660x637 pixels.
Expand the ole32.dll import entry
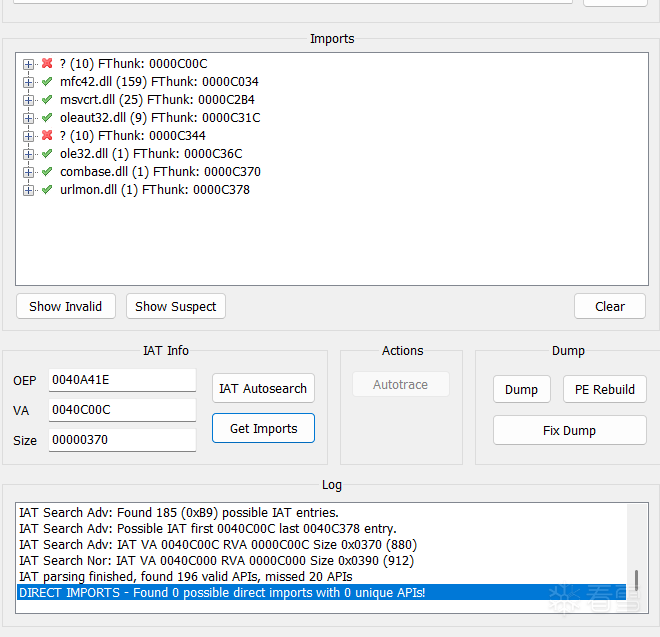[28, 154]
